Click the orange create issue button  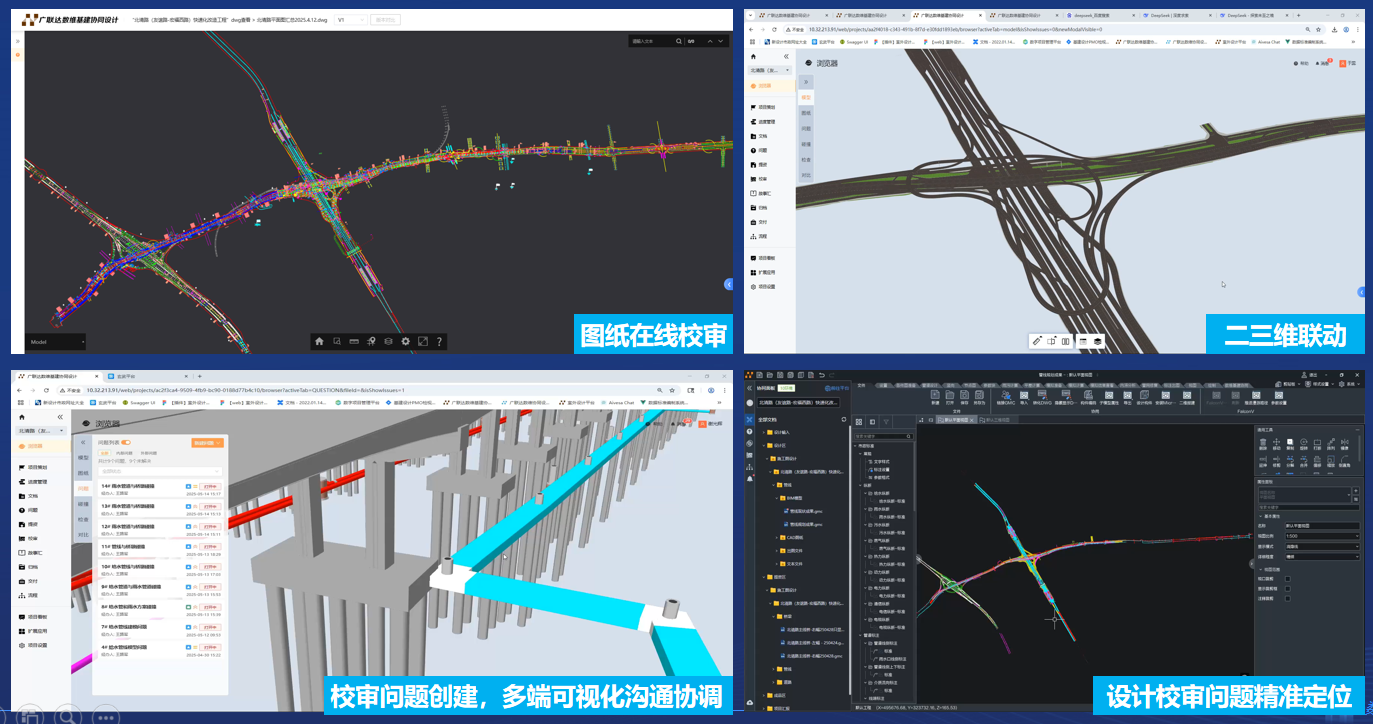coord(207,442)
